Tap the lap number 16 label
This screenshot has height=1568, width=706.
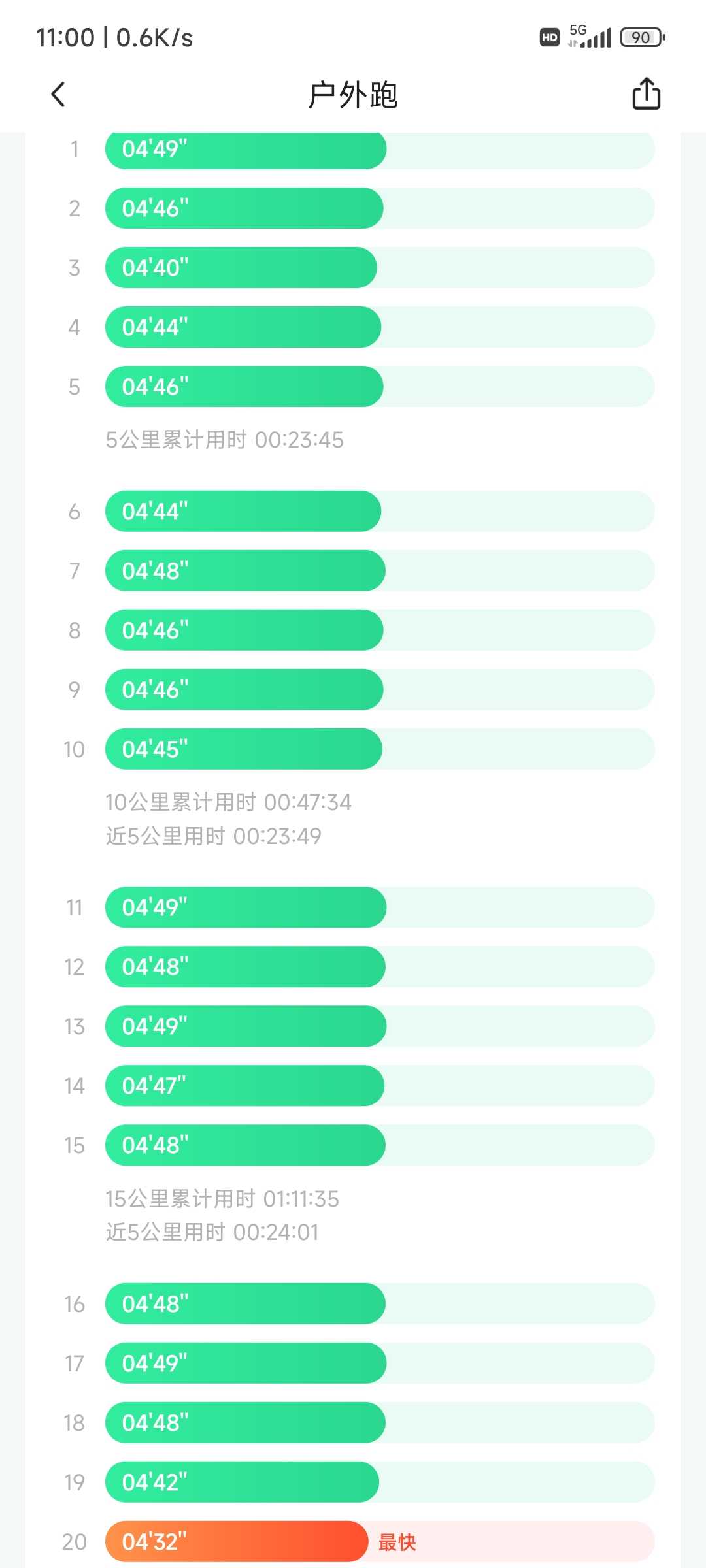click(x=75, y=1304)
